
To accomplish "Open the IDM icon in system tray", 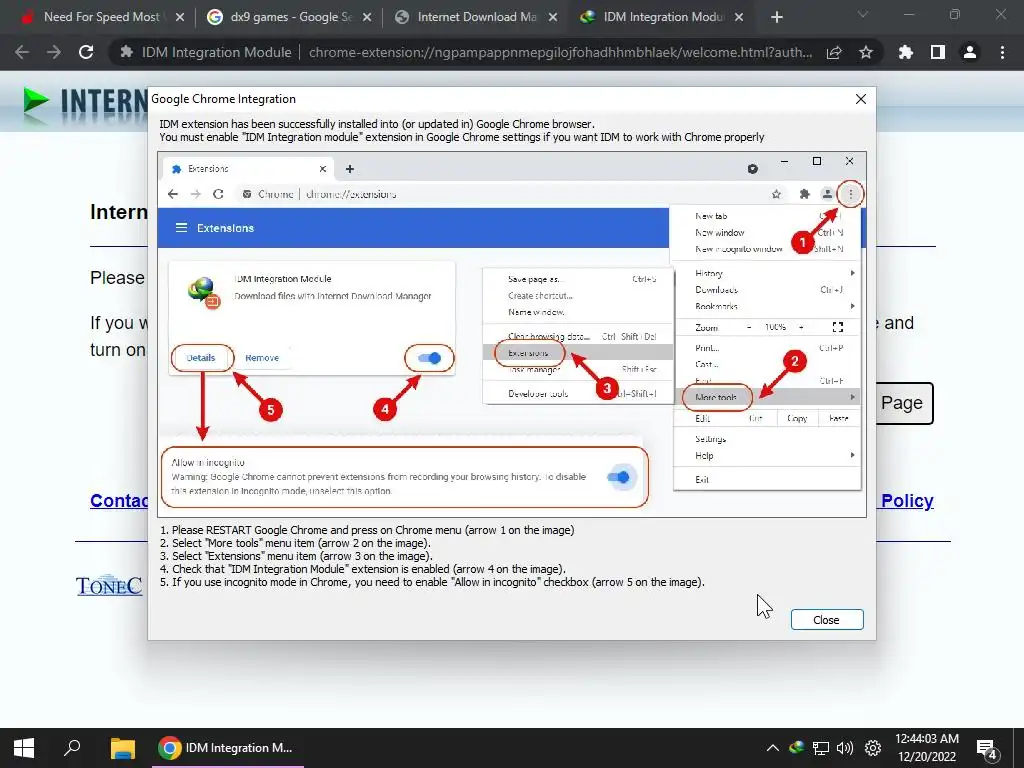I will 797,748.
